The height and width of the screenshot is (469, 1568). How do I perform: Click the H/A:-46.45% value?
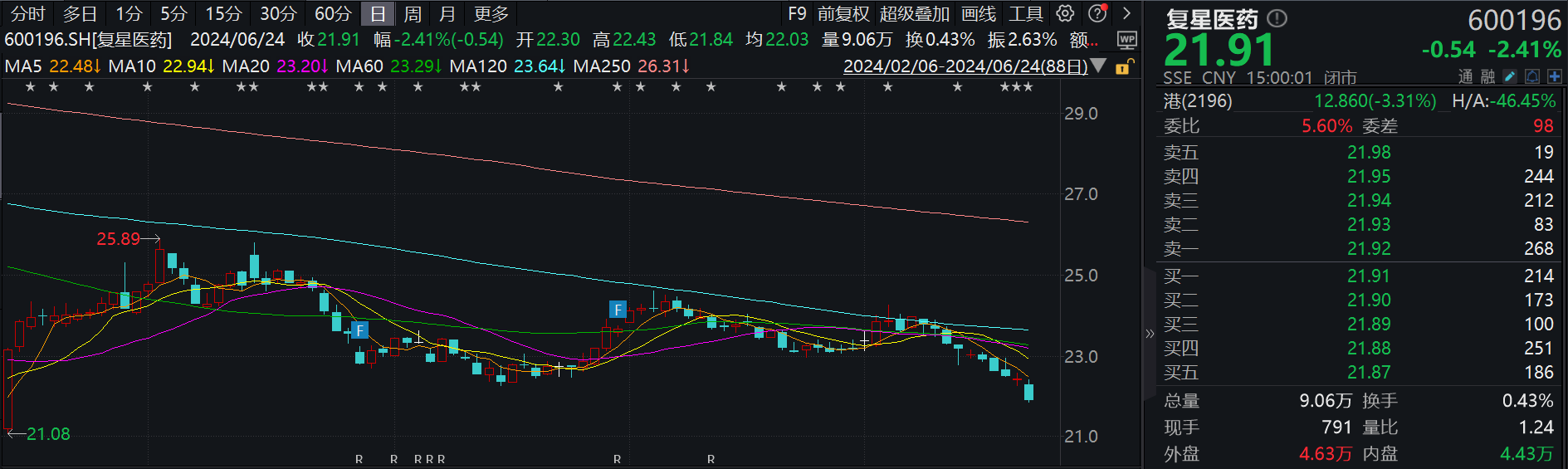(1503, 101)
